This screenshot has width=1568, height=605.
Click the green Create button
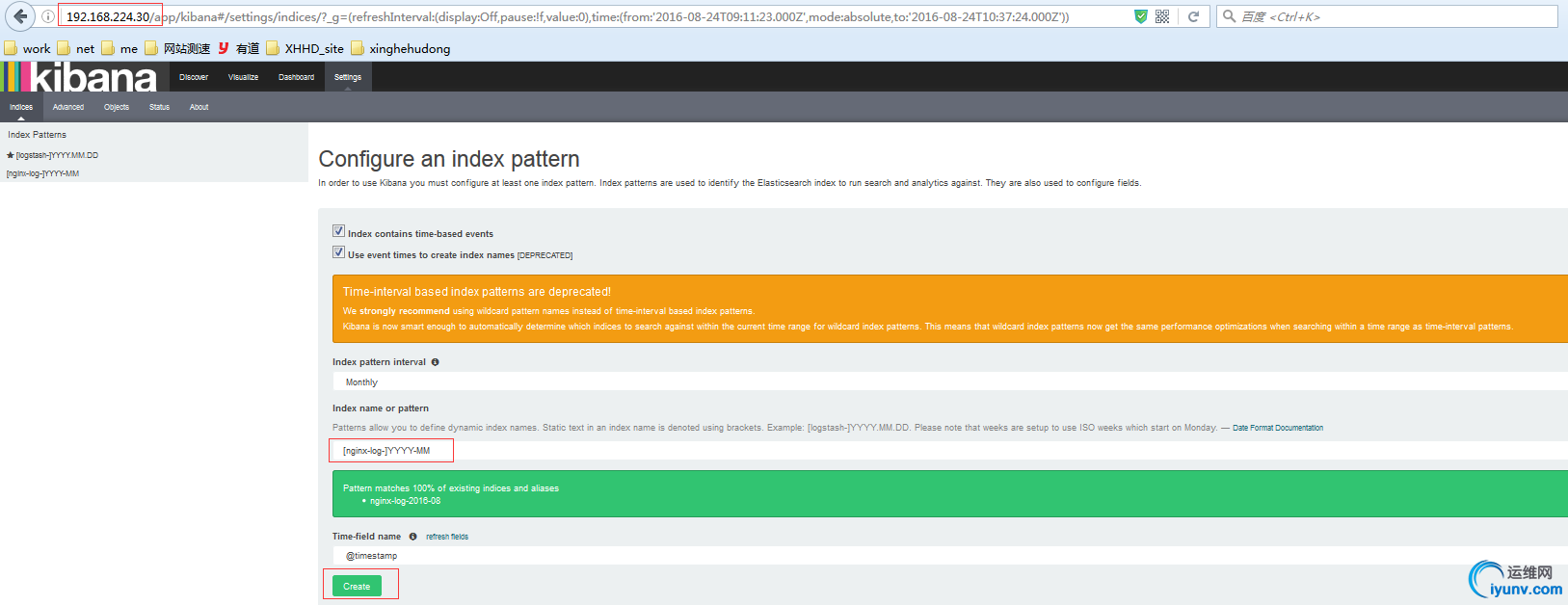pyautogui.click(x=357, y=586)
